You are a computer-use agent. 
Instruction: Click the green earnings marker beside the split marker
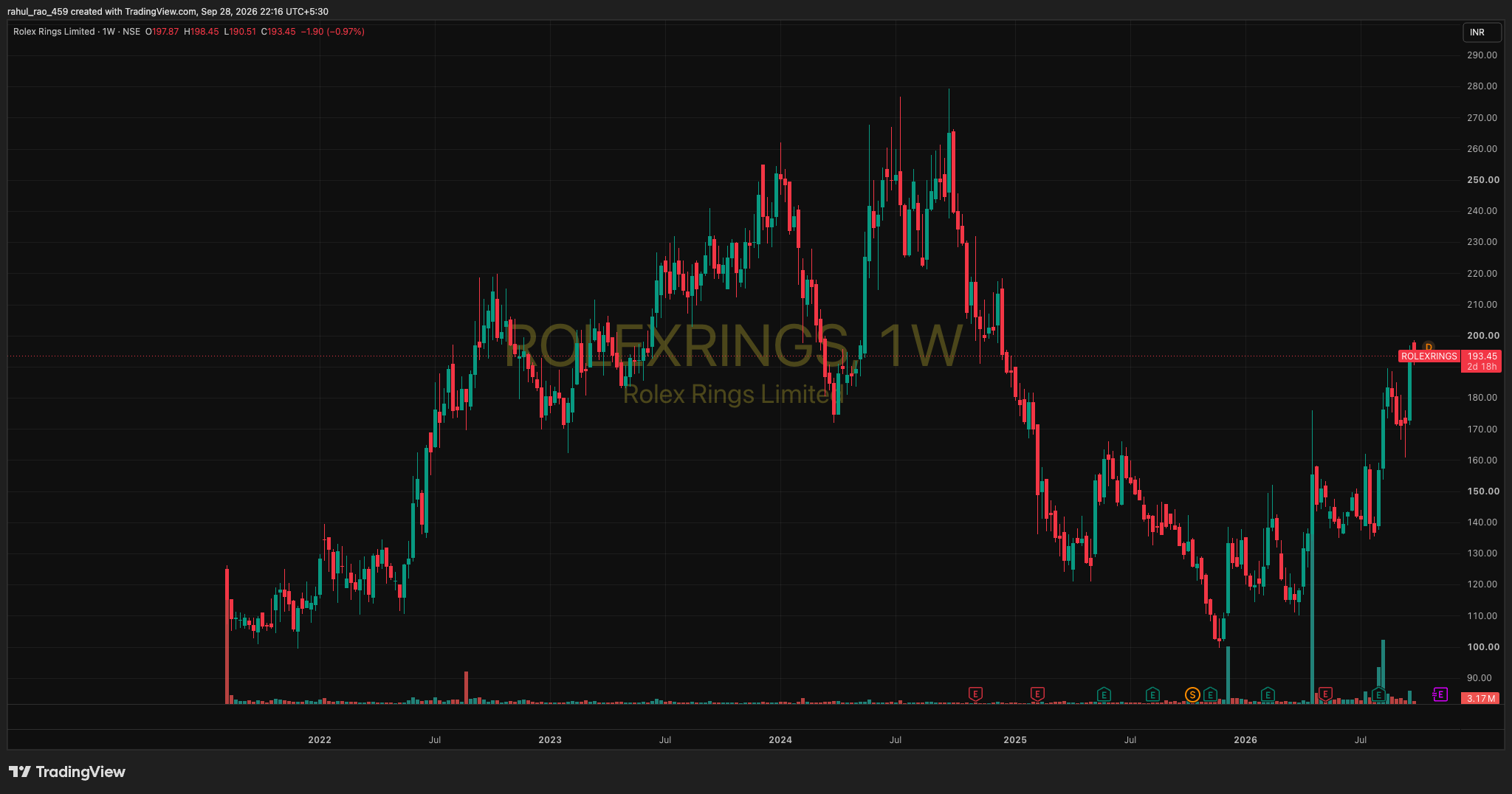tap(1210, 694)
